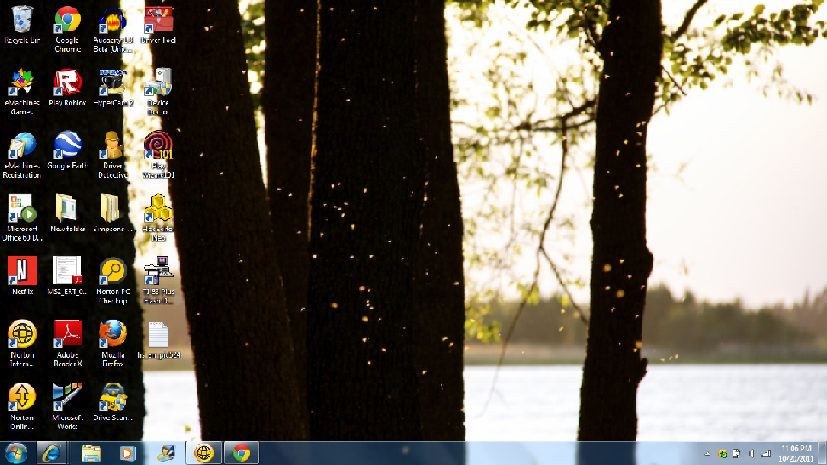Viewport: 827px width, 465px height.
Task: Open the Google Earth desktop shortcut
Action: (67, 146)
